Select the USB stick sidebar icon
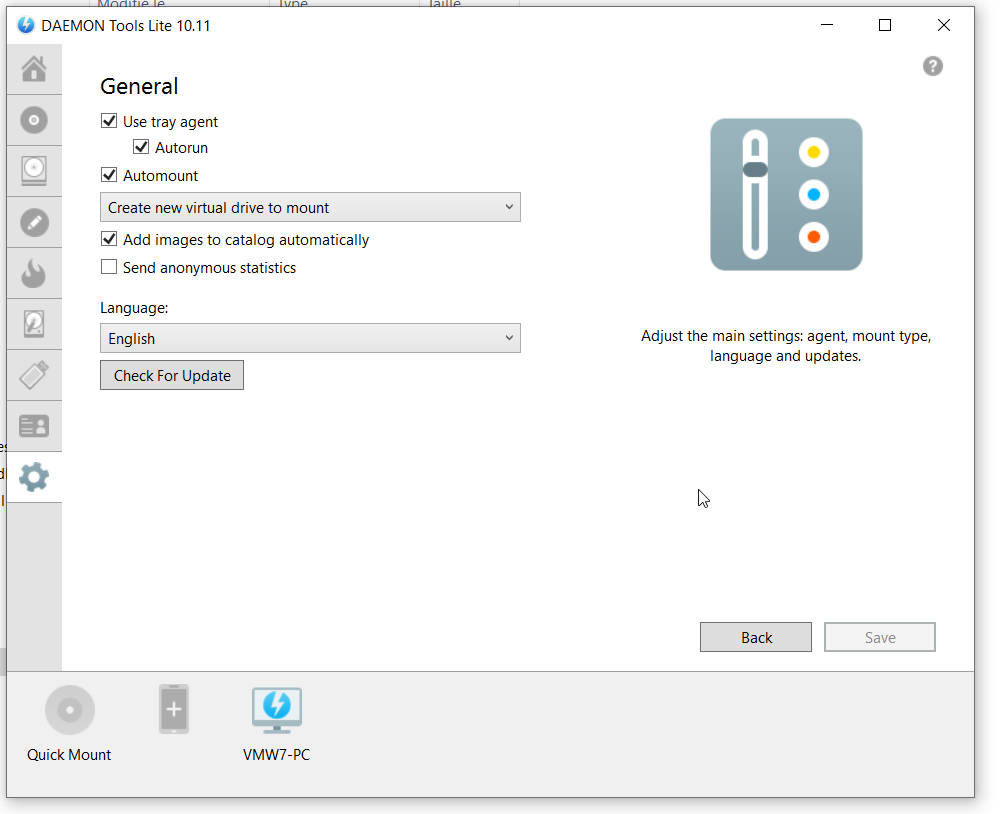 tap(34, 375)
